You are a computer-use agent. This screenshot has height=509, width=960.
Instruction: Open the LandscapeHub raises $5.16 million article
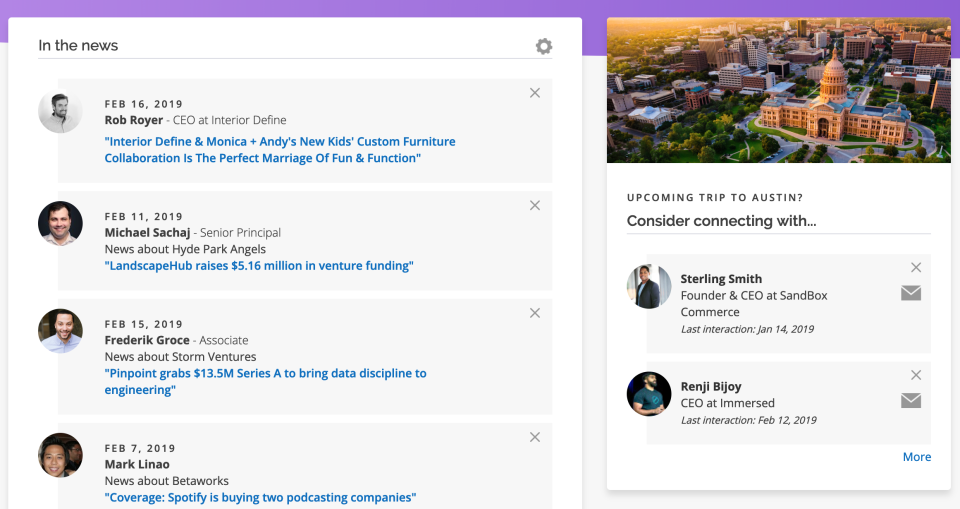(258, 266)
